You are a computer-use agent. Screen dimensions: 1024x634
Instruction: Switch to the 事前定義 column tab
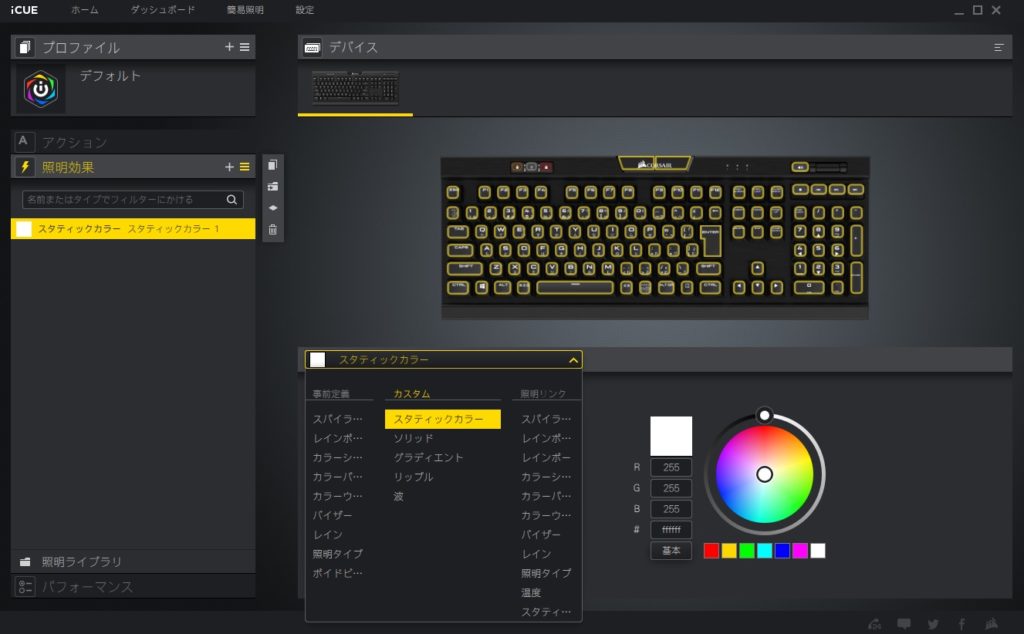[331, 394]
